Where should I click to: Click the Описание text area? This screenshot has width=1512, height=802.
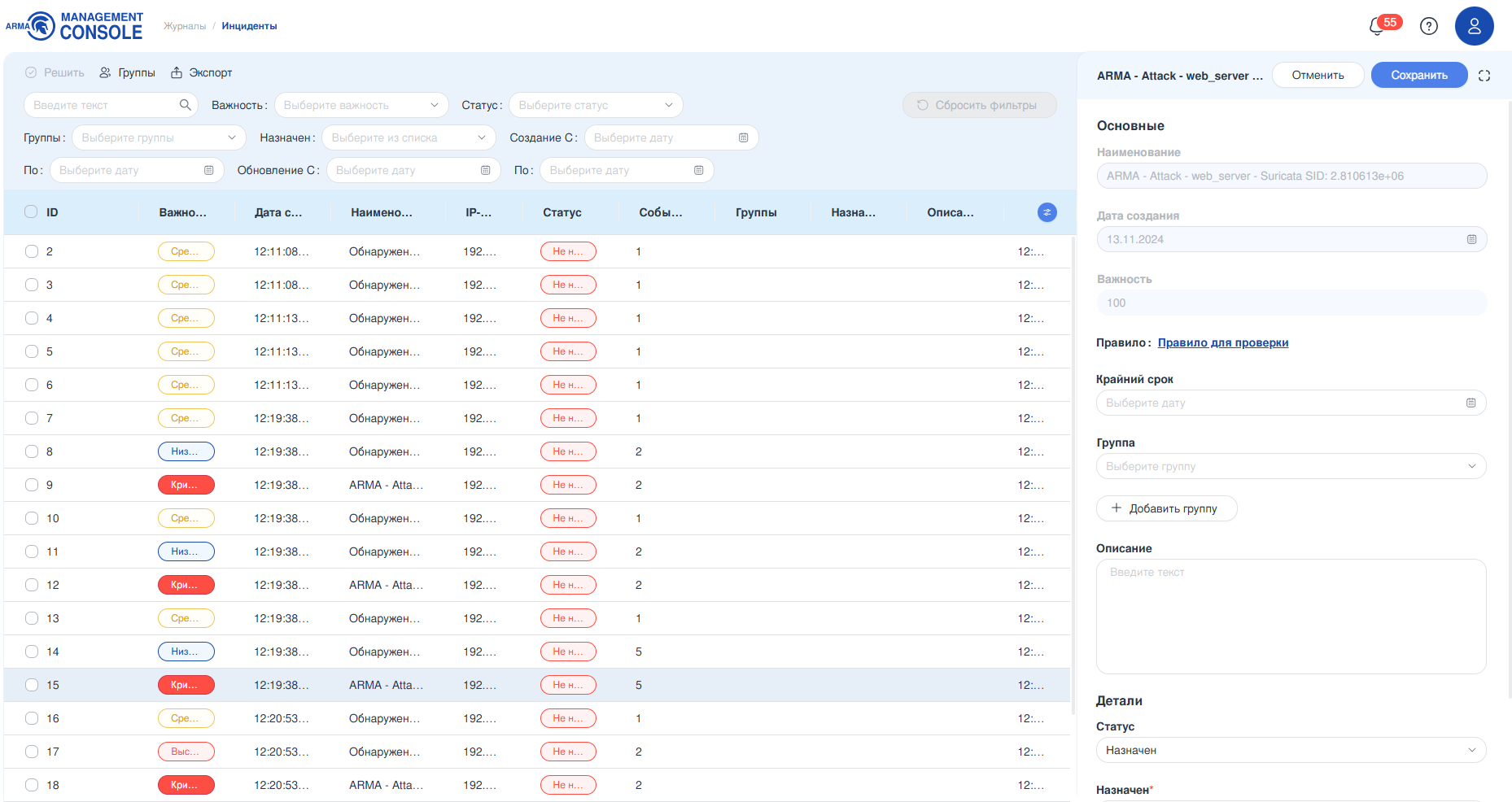[x=1290, y=616]
